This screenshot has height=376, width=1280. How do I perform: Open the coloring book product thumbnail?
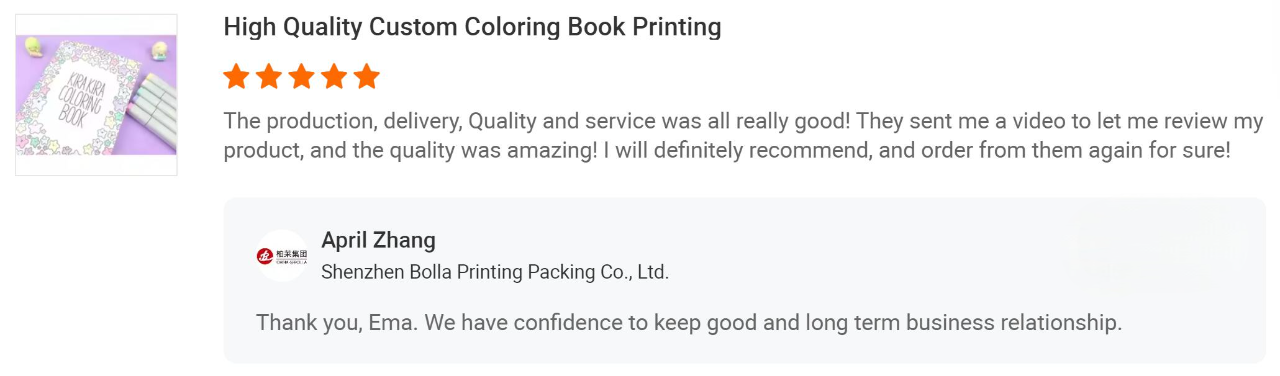96,95
